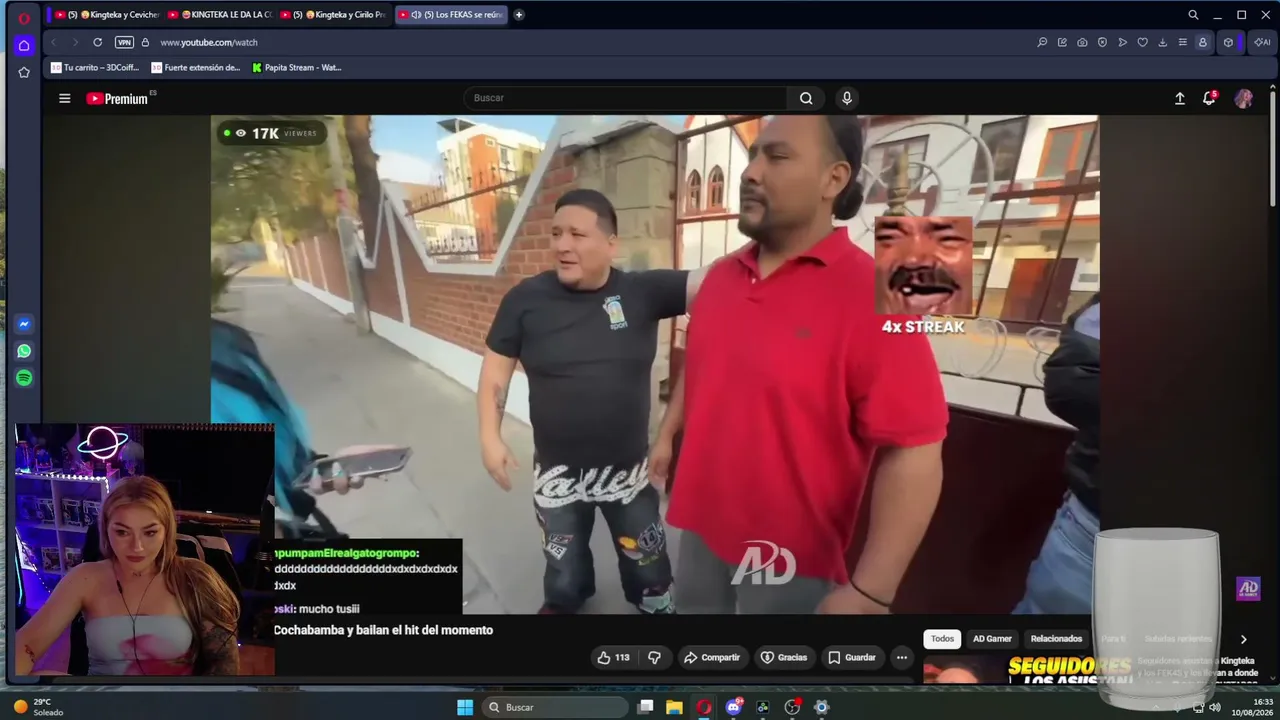Open Task View on the taskbar
The height and width of the screenshot is (720, 1280).
pos(646,707)
